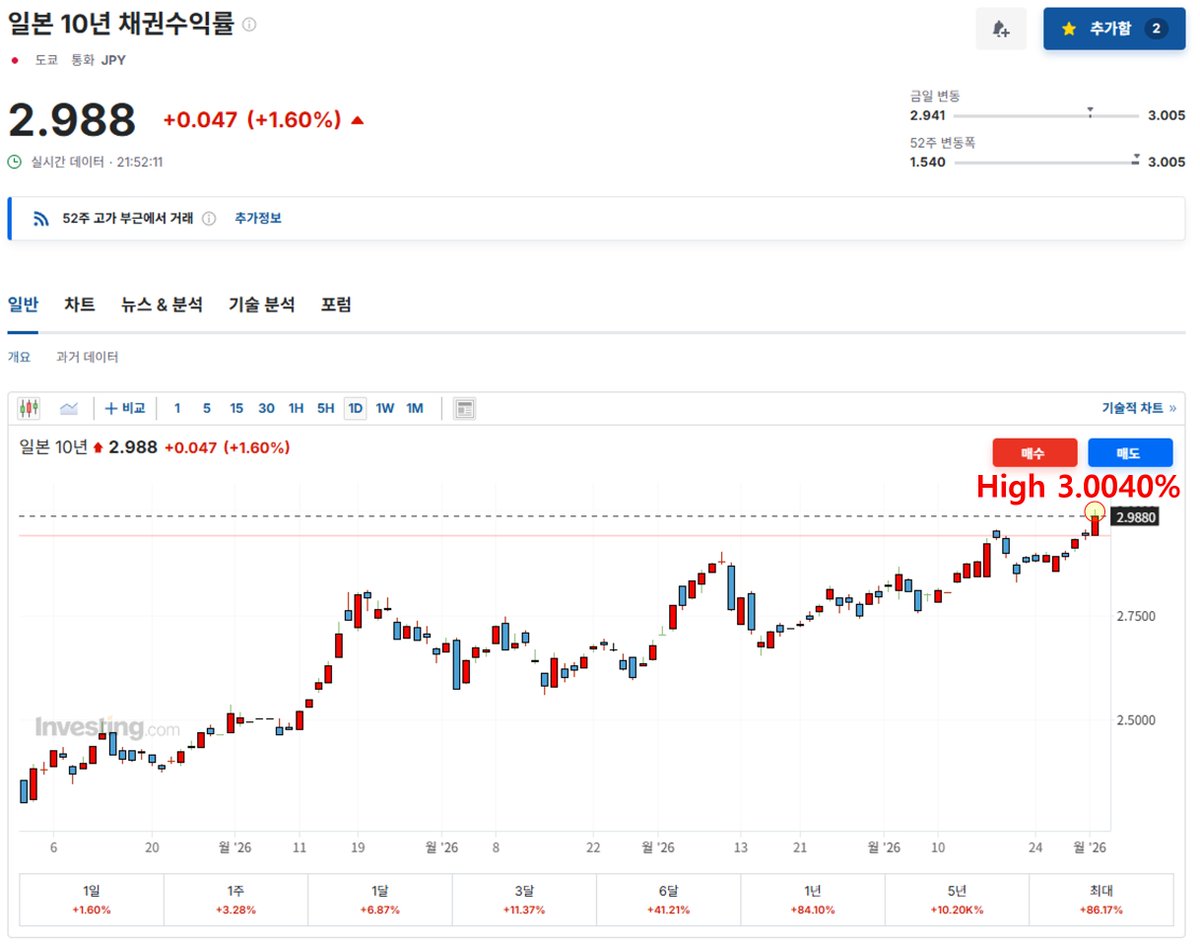Viewport: 1200px width, 947px height.
Task: Set chart interval to 1H
Action: click(x=296, y=408)
